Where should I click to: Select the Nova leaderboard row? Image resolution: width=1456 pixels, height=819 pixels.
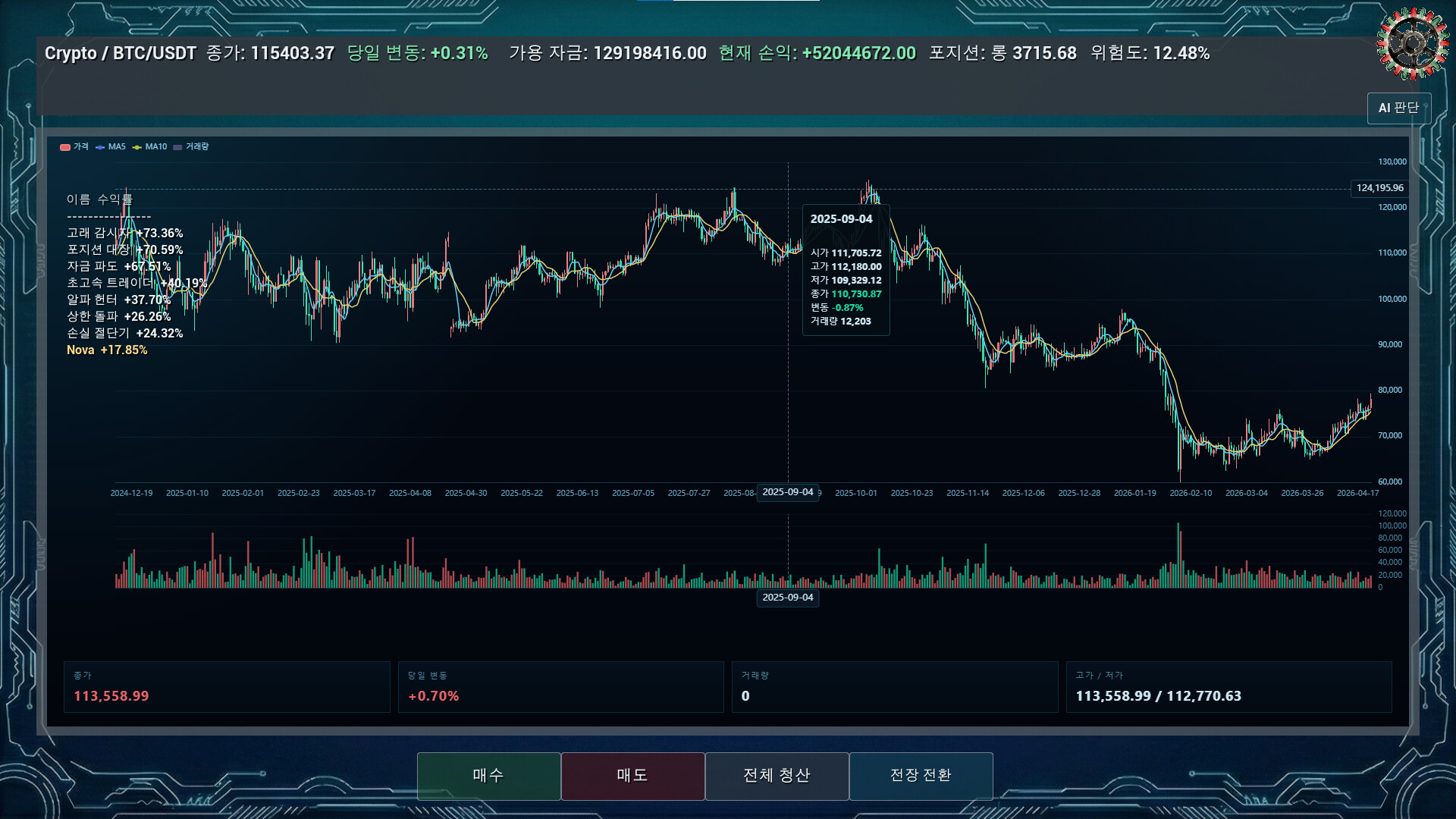click(107, 350)
